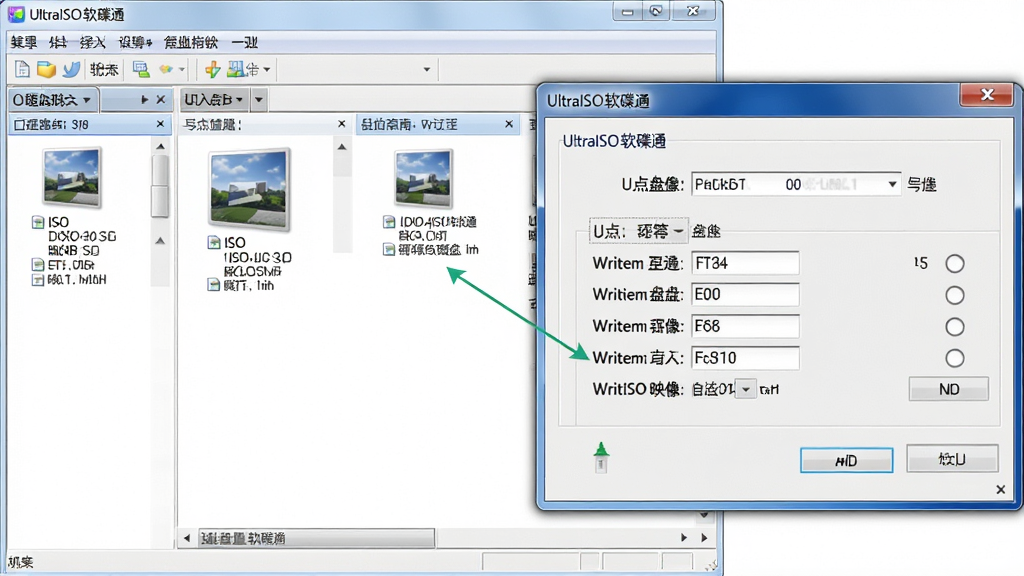Click the small arrow right of U入盘B dropdown

pyautogui.click(x=259, y=100)
